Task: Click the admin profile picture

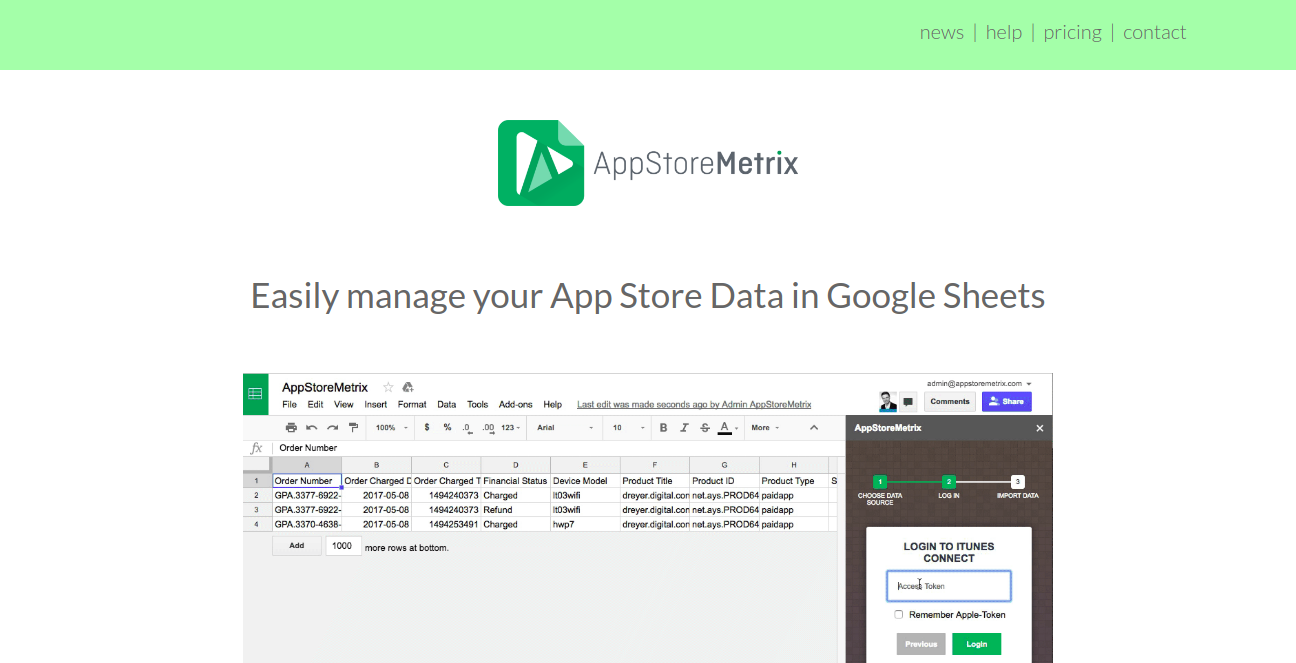Action: tap(888, 401)
